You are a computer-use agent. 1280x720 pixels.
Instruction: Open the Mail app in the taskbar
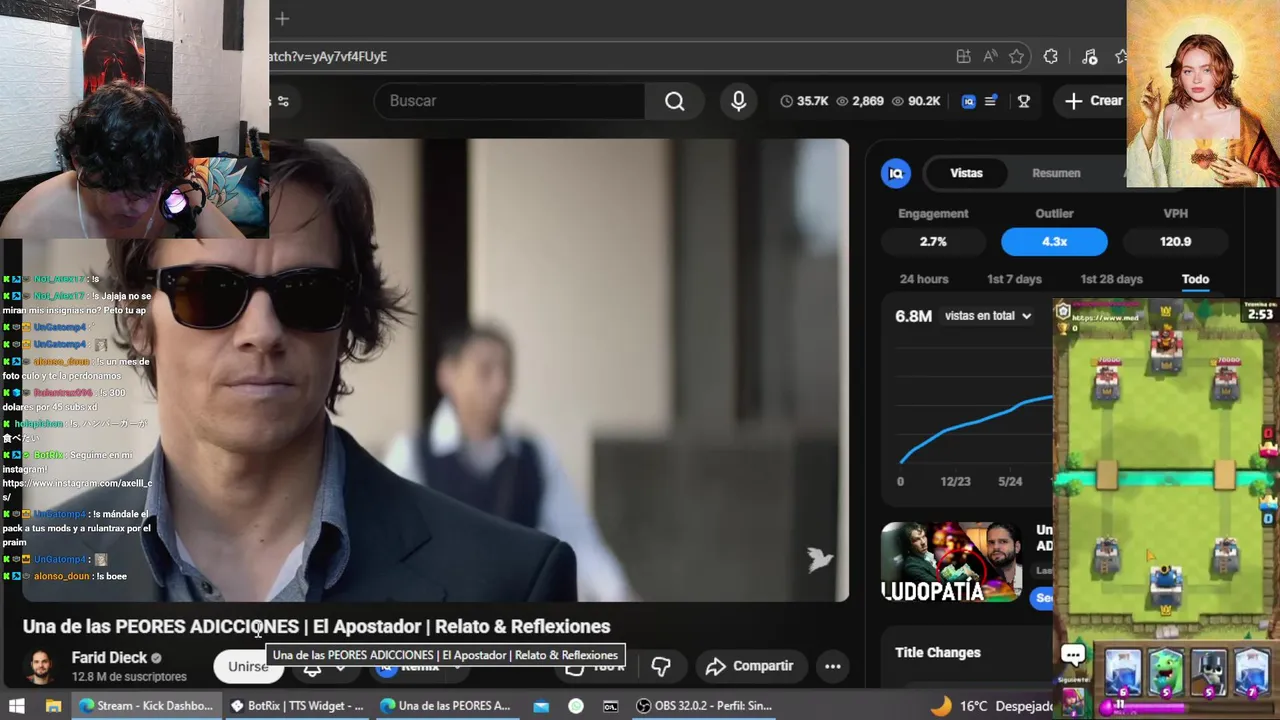click(541, 706)
